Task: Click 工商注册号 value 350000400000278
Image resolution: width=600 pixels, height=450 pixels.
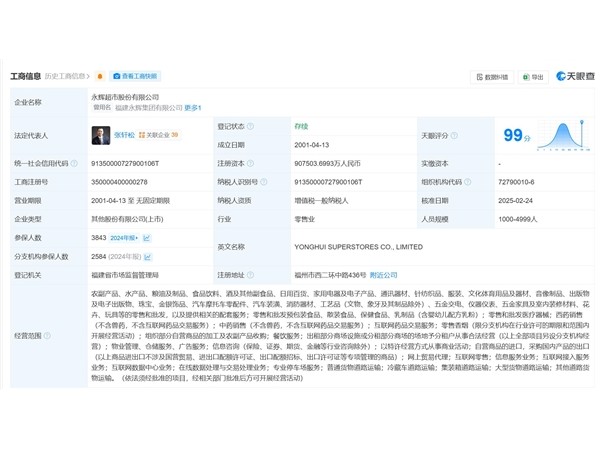Action: (119, 182)
